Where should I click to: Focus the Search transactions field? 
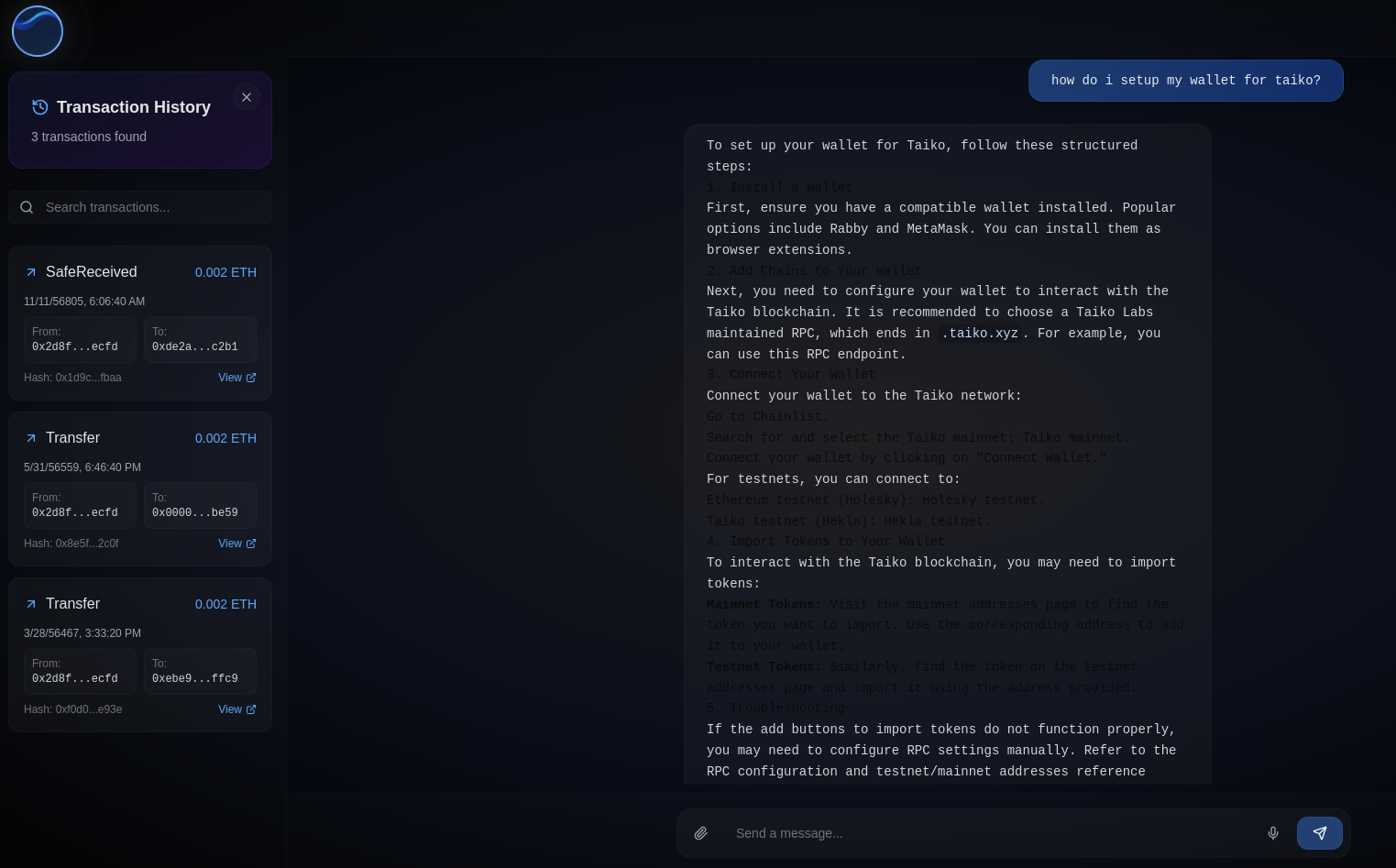(151, 207)
